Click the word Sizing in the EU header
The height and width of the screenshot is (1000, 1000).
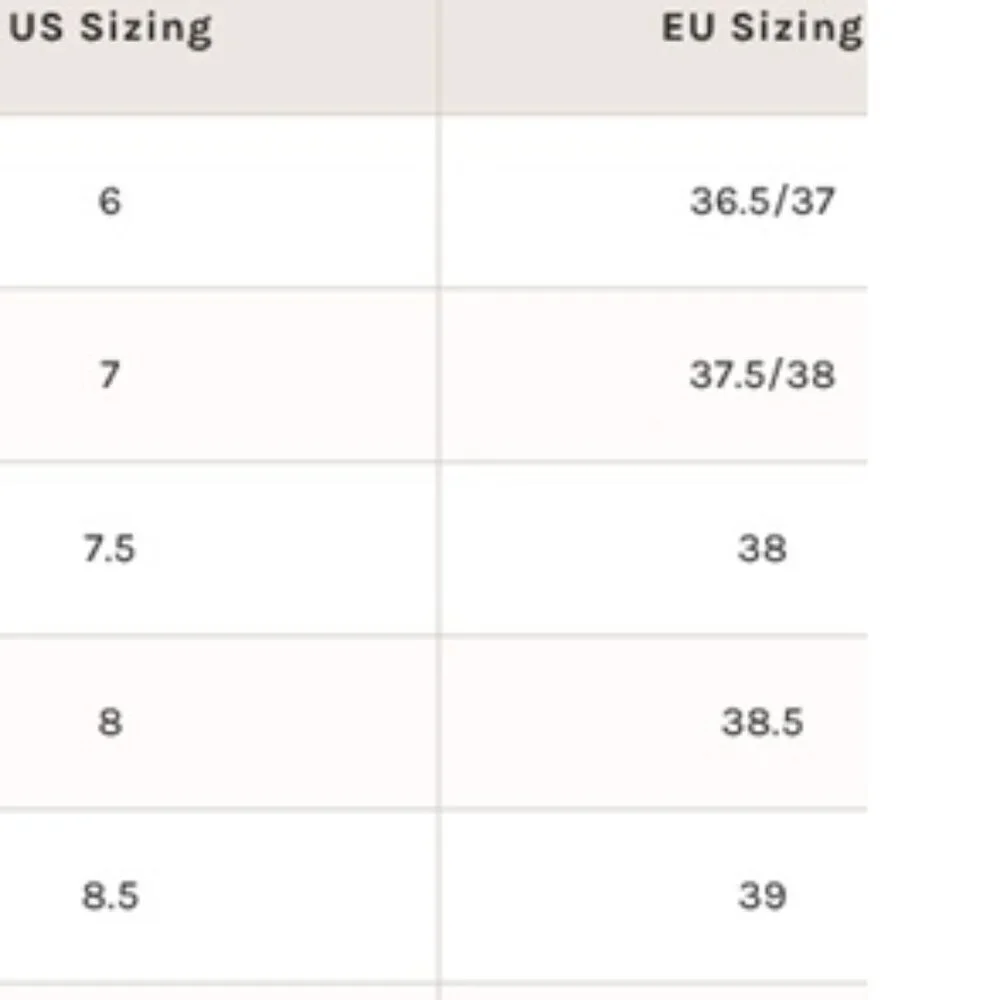click(797, 30)
